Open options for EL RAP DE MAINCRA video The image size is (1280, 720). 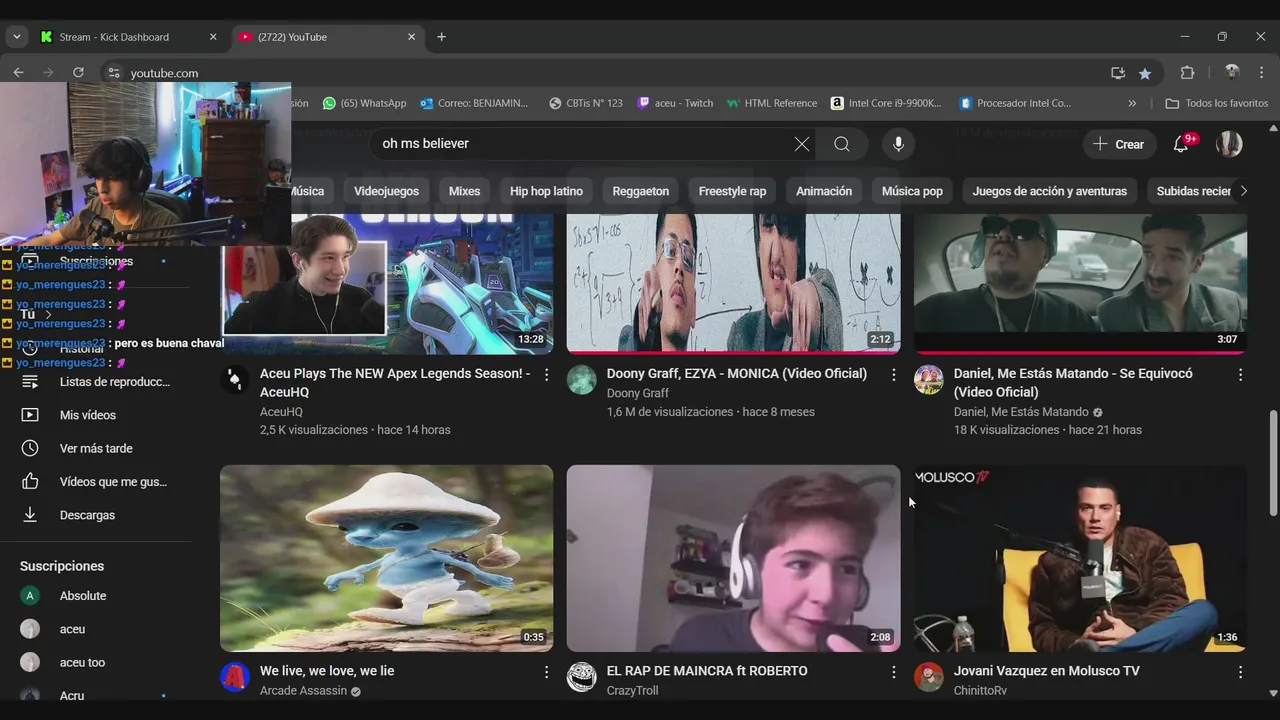pyautogui.click(x=893, y=672)
